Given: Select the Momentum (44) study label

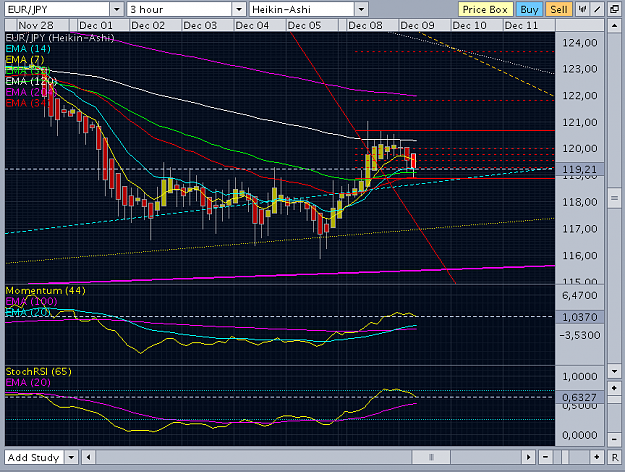Looking at the screenshot, I should pyautogui.click(x=45, y=290).
